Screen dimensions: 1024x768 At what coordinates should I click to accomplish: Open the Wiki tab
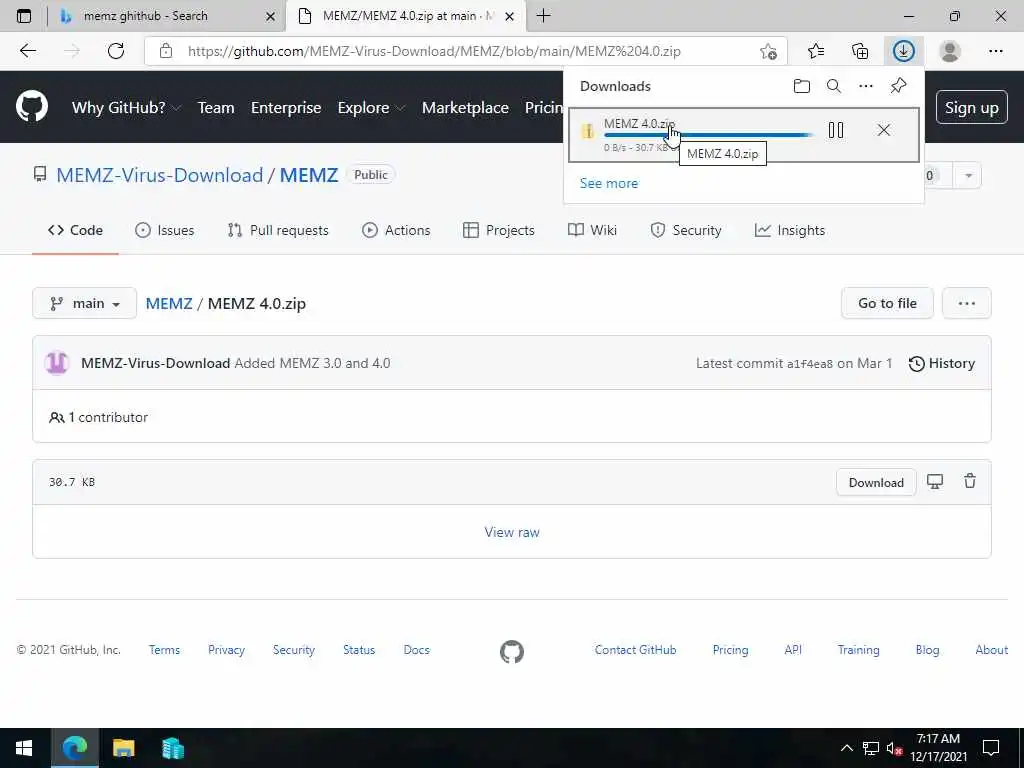point(592,230)
